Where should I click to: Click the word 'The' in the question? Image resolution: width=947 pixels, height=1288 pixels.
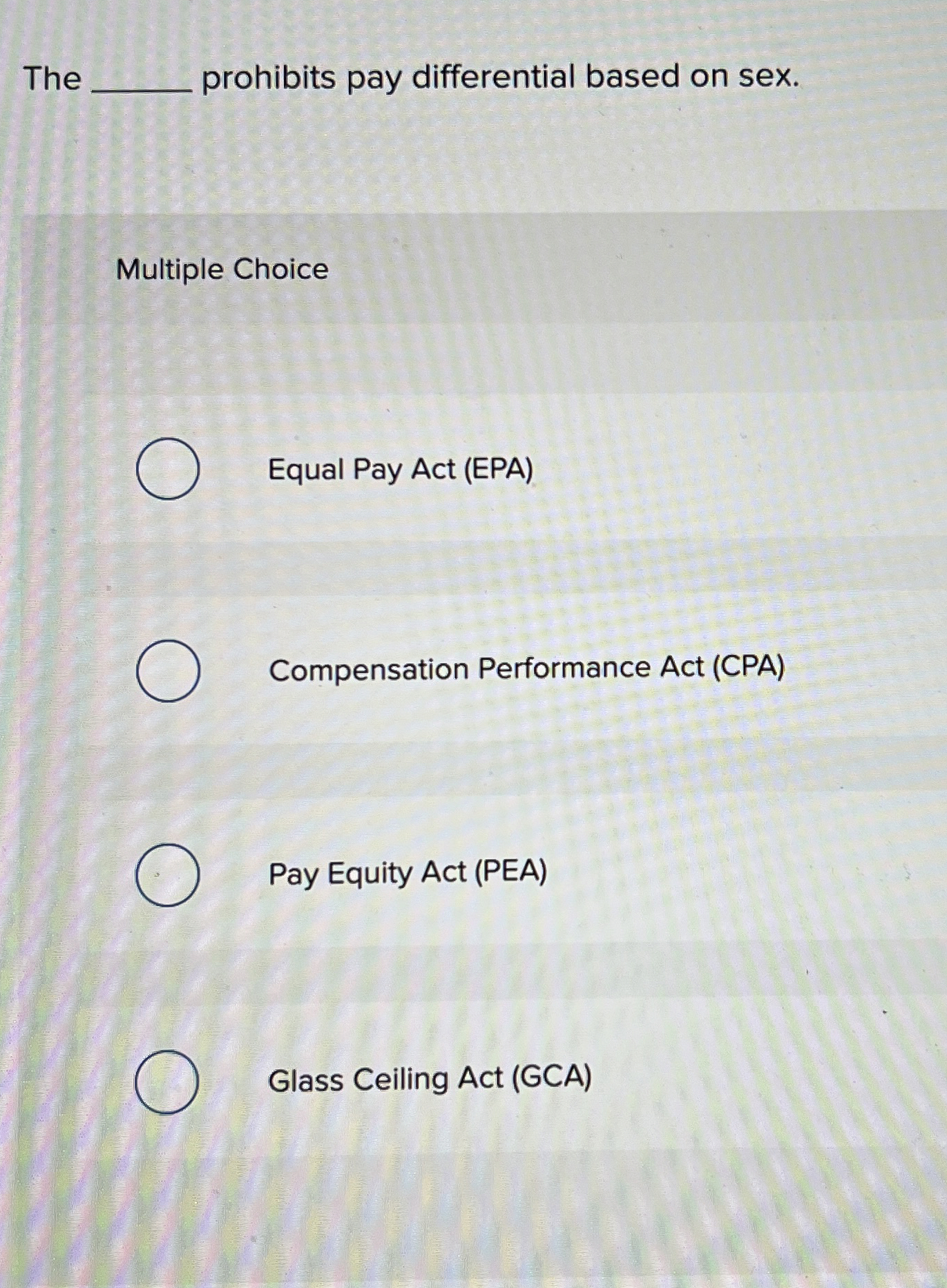pos(52,77)
